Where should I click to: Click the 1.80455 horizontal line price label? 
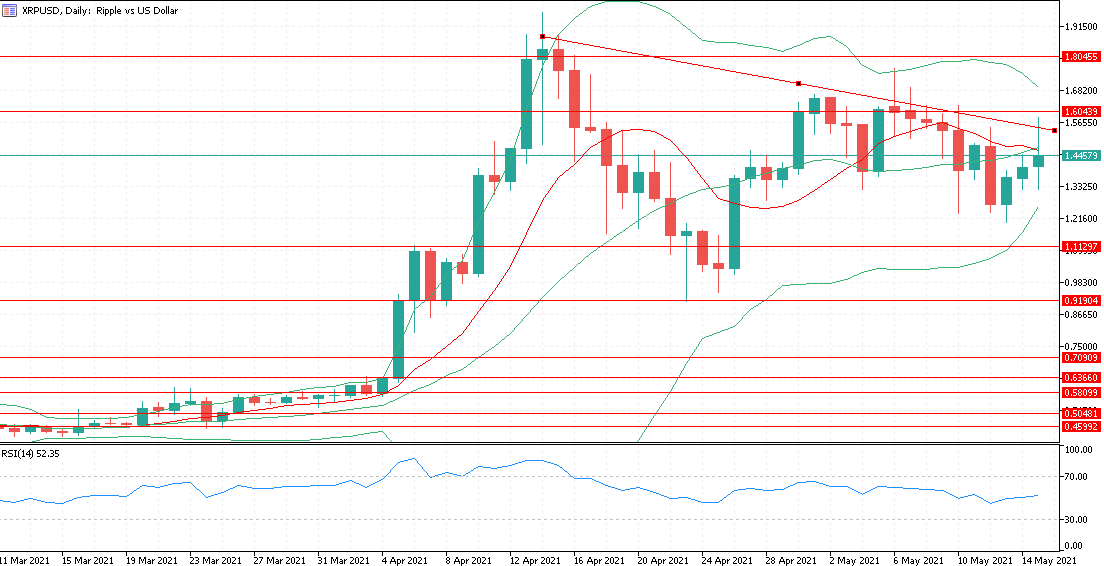pos(1082,56)
